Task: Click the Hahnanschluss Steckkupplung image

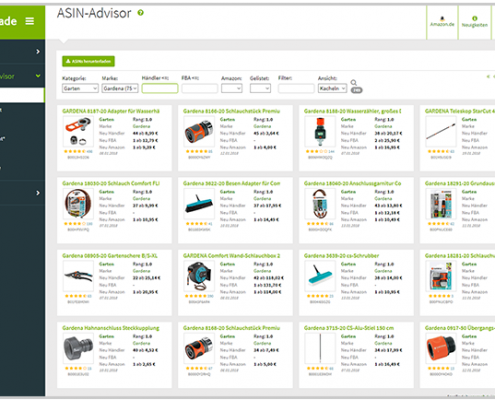Action: [78, 349]
